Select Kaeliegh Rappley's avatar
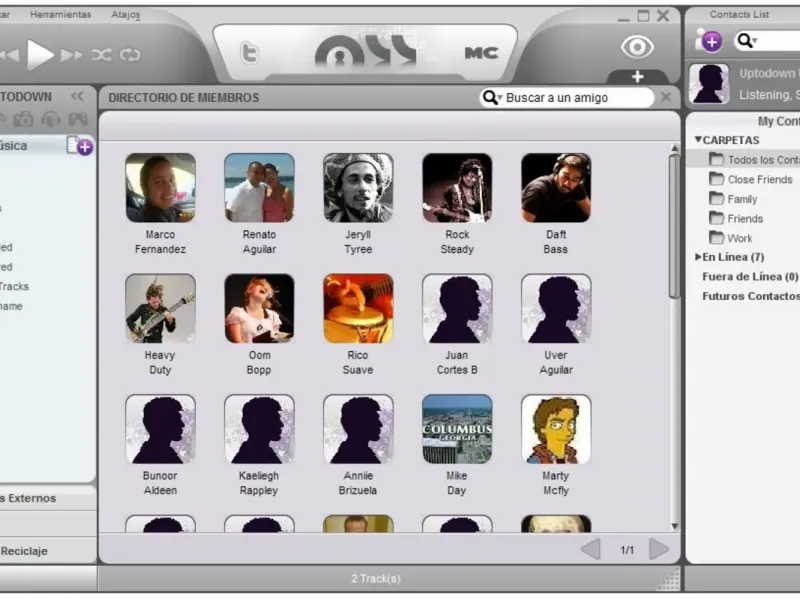Viewport: 800px width, 600px height. (259, 429)
